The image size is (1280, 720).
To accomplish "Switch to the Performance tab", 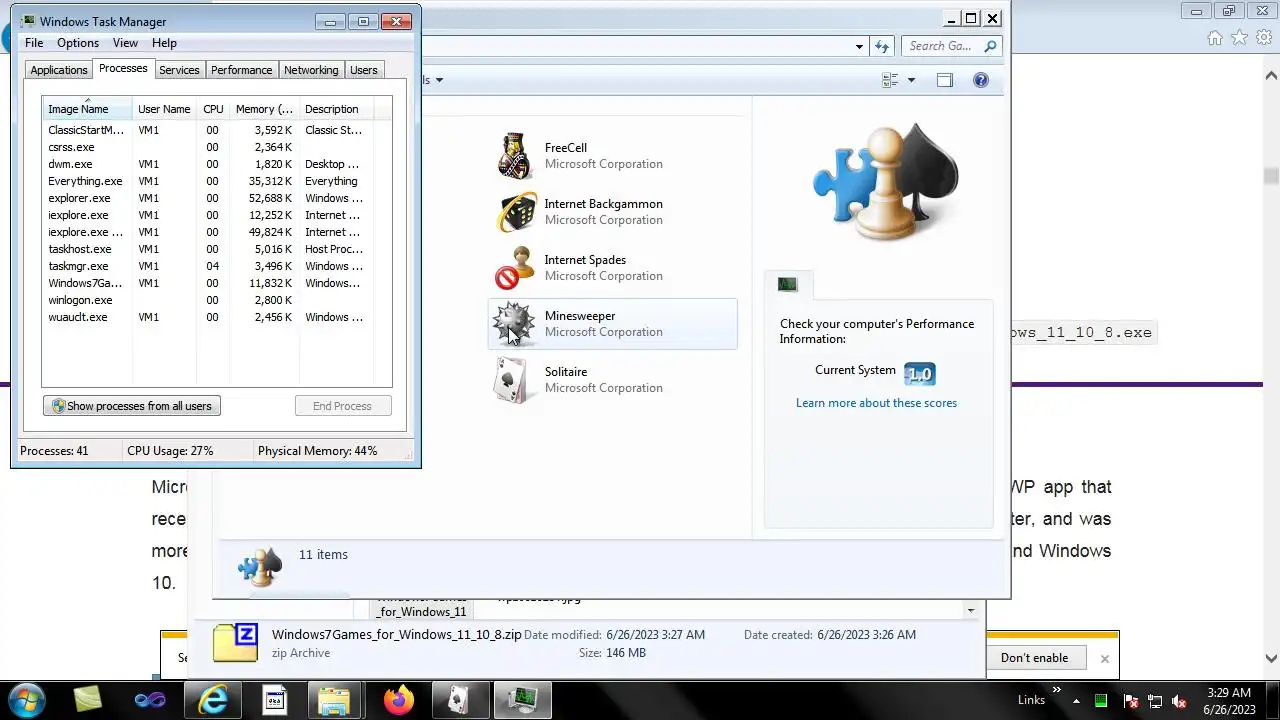I will [x=241, y=70].
